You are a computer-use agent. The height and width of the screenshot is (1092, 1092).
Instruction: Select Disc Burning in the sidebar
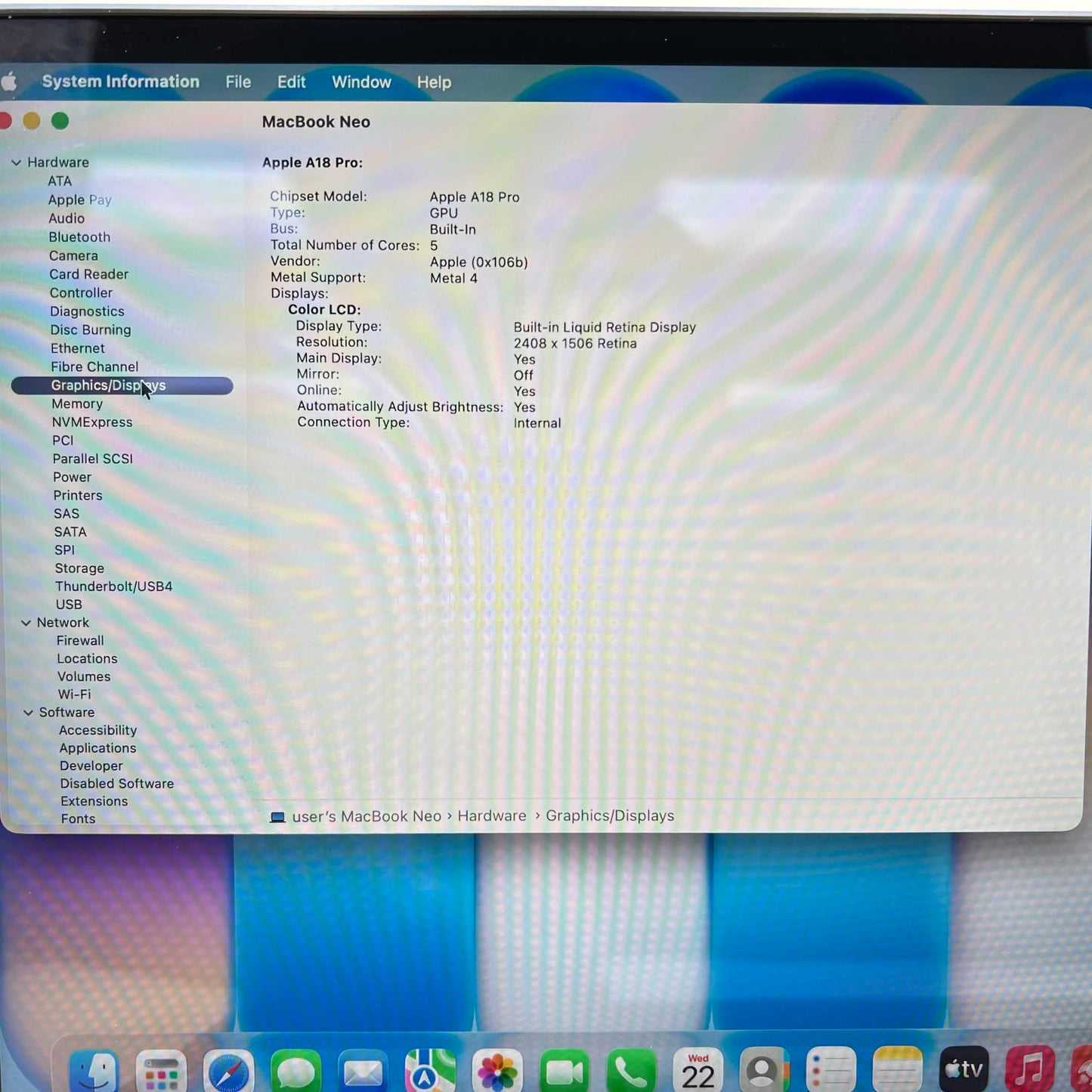pyautogui.click(x=91, y=329)
